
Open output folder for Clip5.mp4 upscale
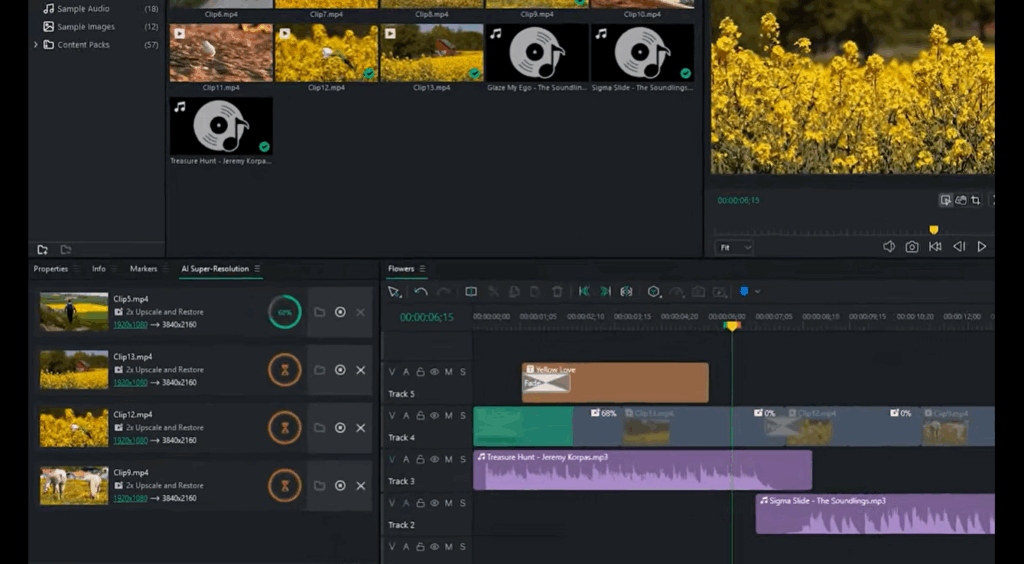click(x=320, y=312)
